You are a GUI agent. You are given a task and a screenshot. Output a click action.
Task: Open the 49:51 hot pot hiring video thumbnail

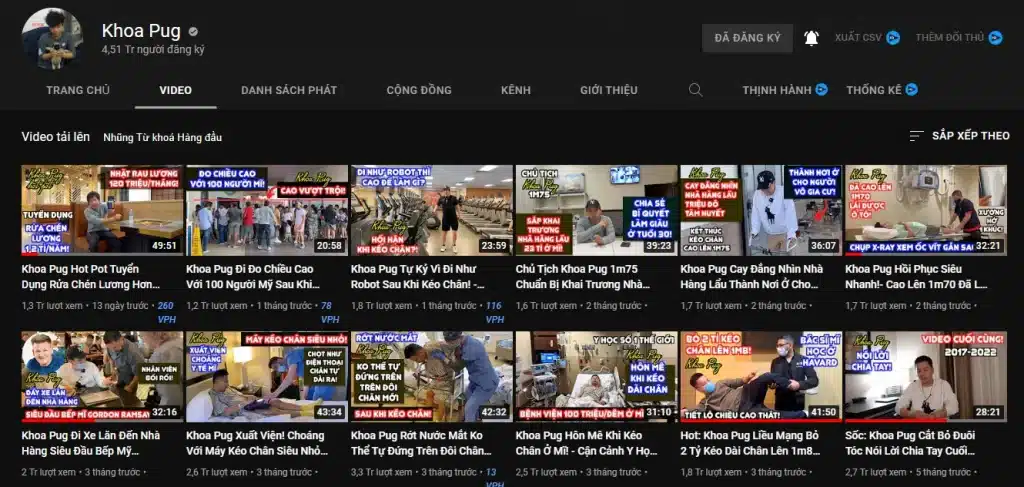pyautogui.click(x=103, y=210)
